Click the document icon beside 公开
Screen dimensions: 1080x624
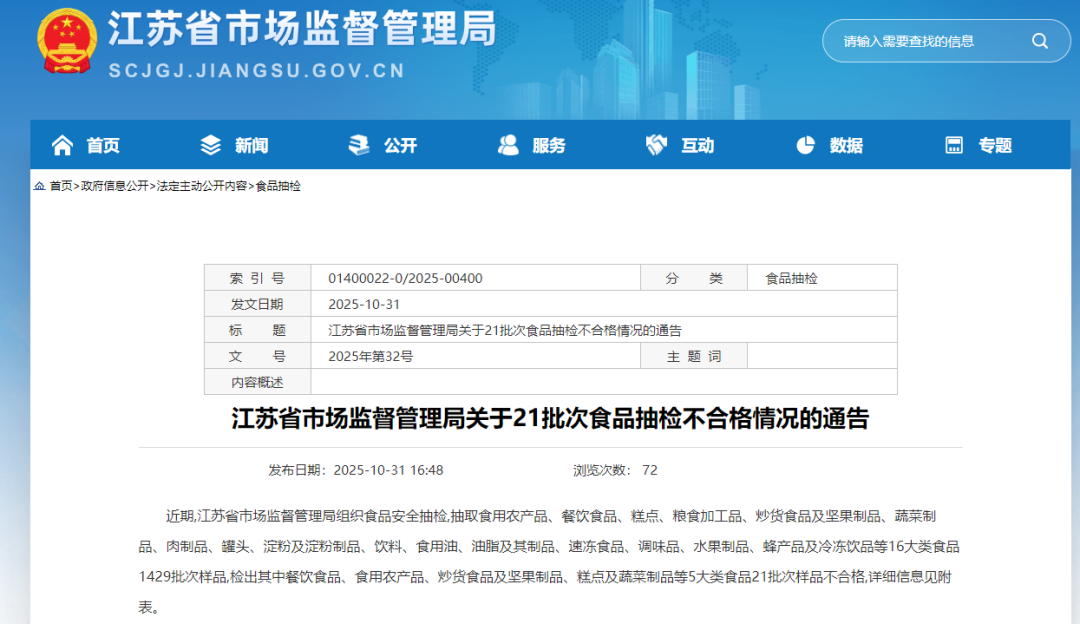[x=359, y=146]
